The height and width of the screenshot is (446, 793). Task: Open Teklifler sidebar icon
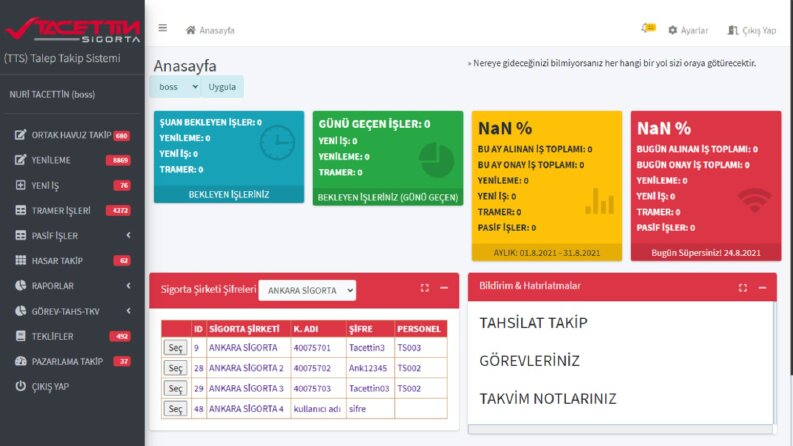(20, 336)
